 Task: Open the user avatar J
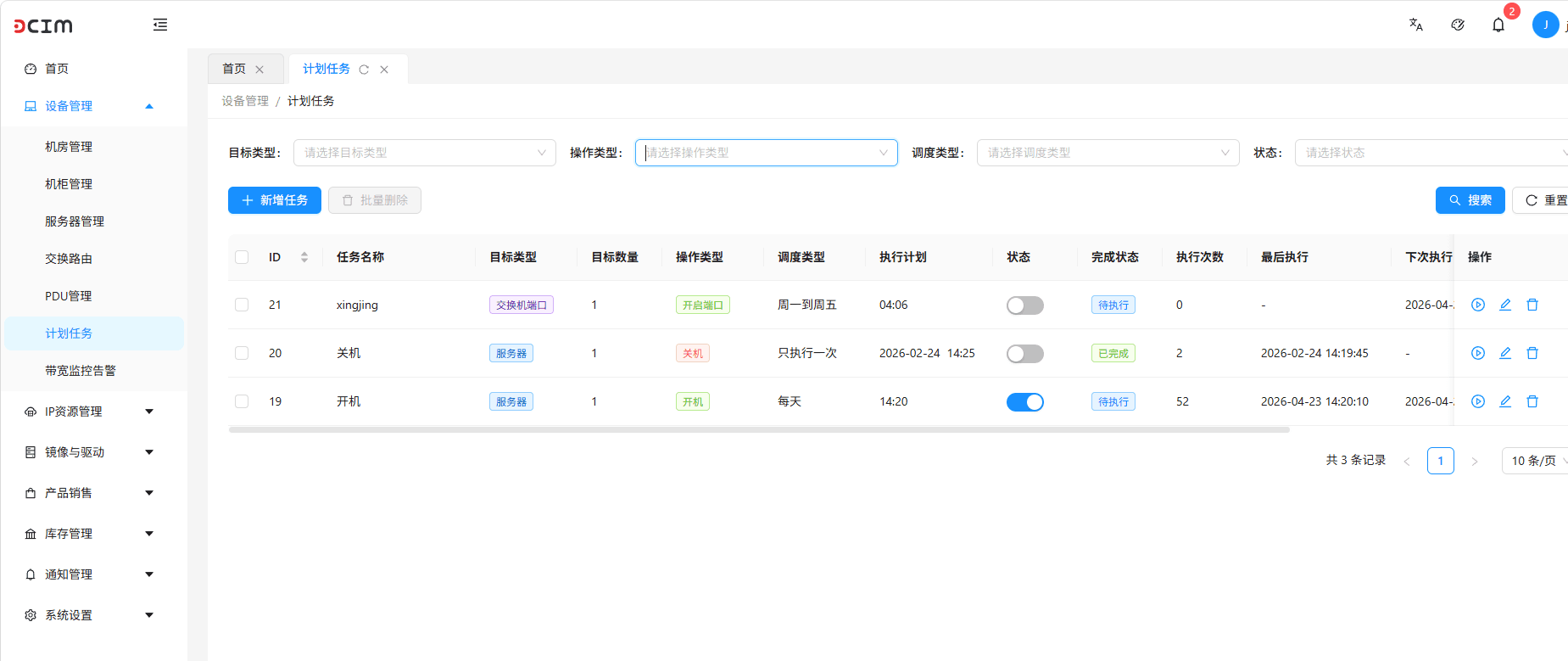click(x=1545, y=25)
